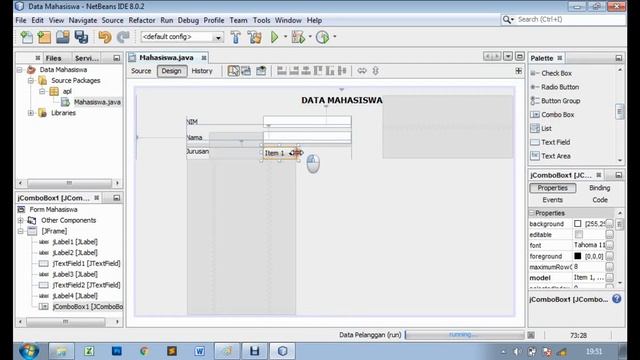Collapse the JFrame node in navigator
The width and height of the screenshot is (640, 360).
(x=20, y=231)
